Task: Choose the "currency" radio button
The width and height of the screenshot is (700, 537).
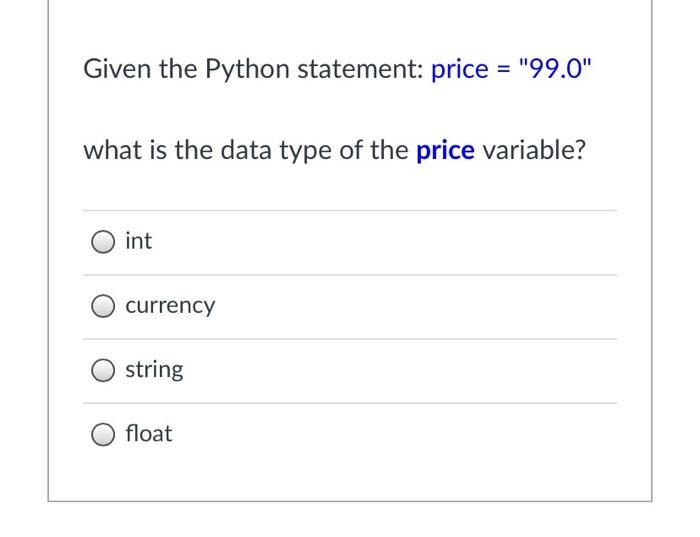Action: (105, 307)
